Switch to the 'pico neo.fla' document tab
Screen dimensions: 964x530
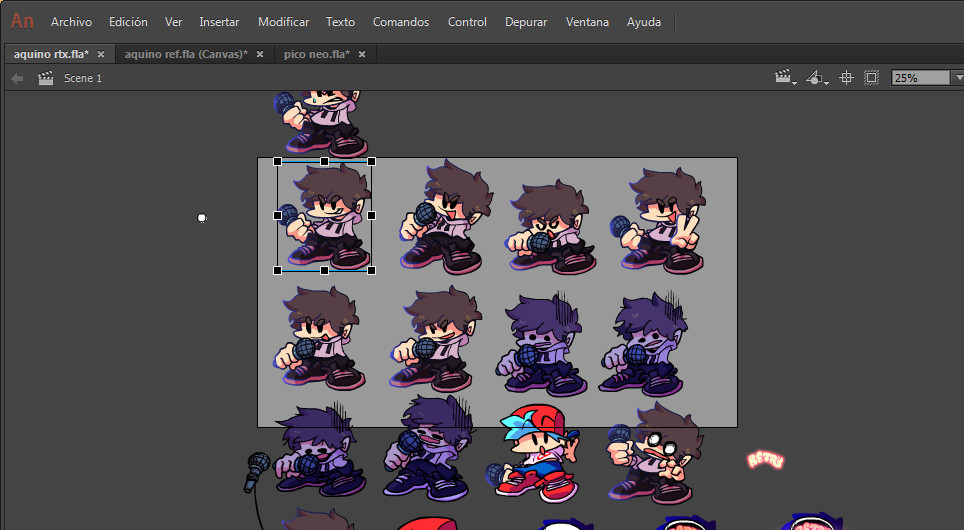(x=316, y=54)
